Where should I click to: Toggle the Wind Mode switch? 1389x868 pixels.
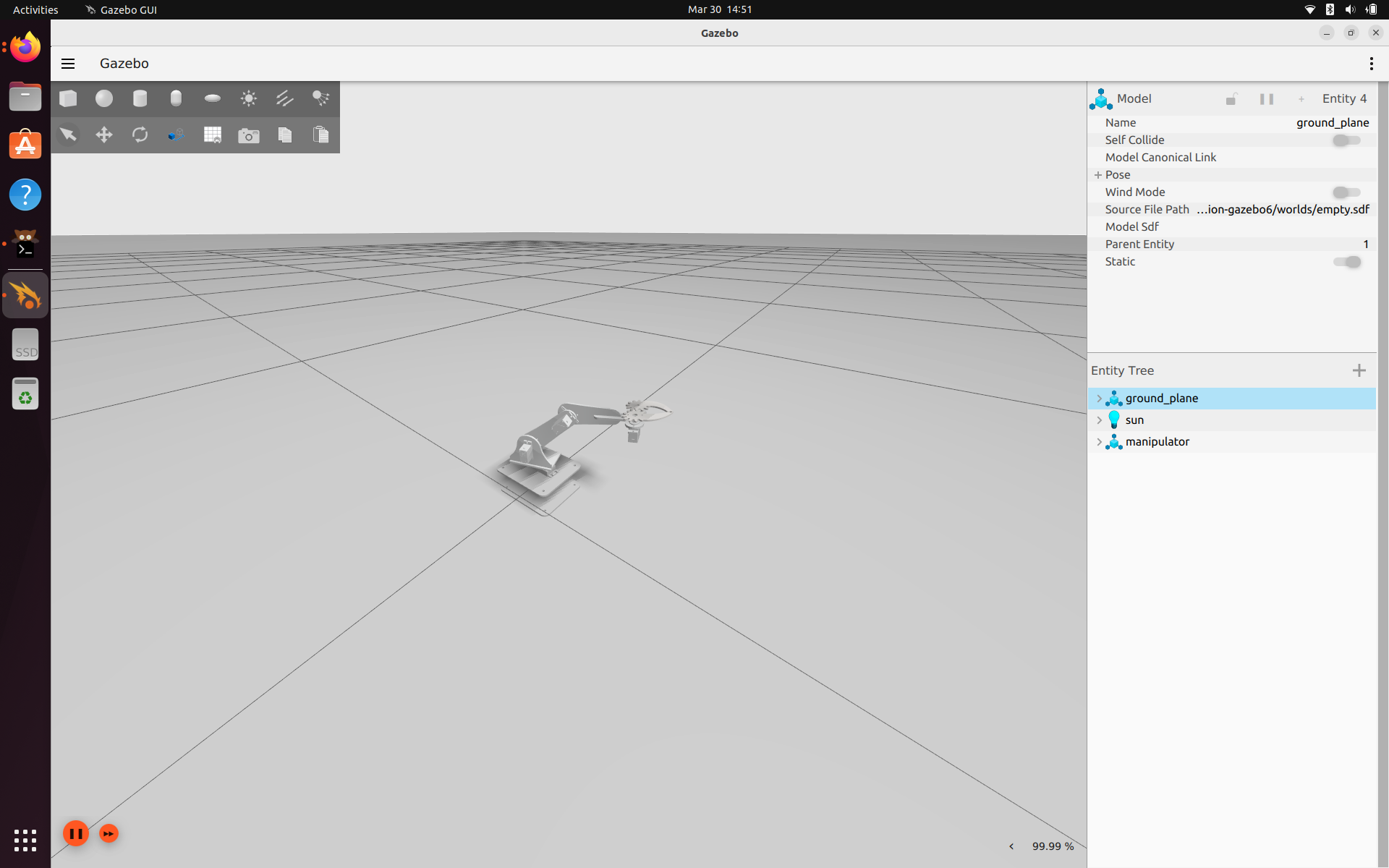[x=1346, y=192]
